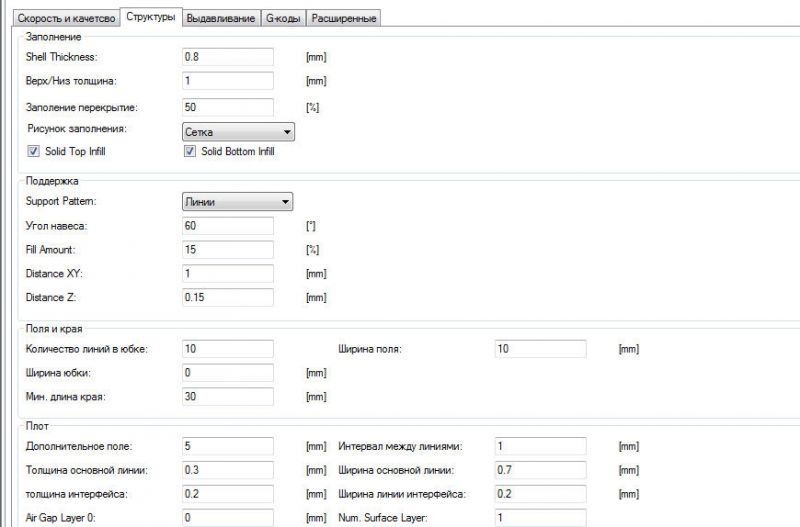Go to the Расширенные tab
Viewport: 800px width, 527px height.
[x=344, y=18]
